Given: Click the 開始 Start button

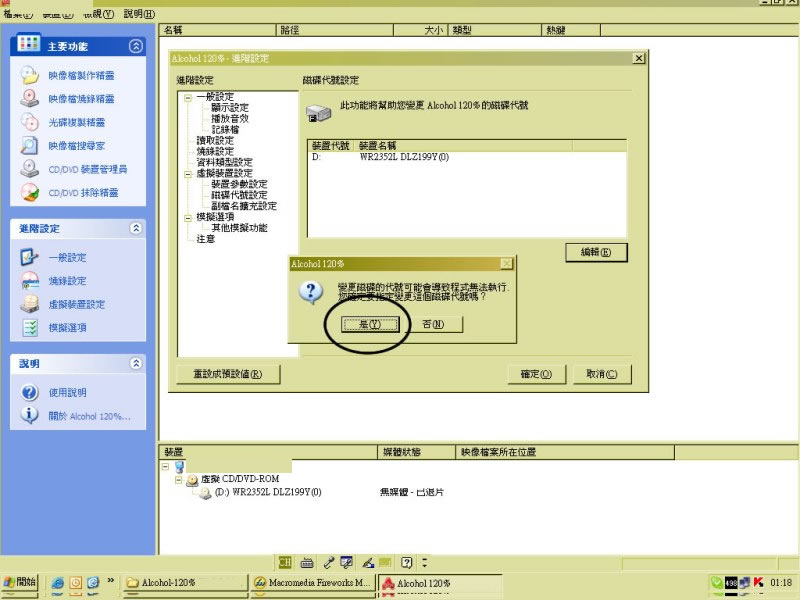Looking at the screenshot, I should 19,582.
